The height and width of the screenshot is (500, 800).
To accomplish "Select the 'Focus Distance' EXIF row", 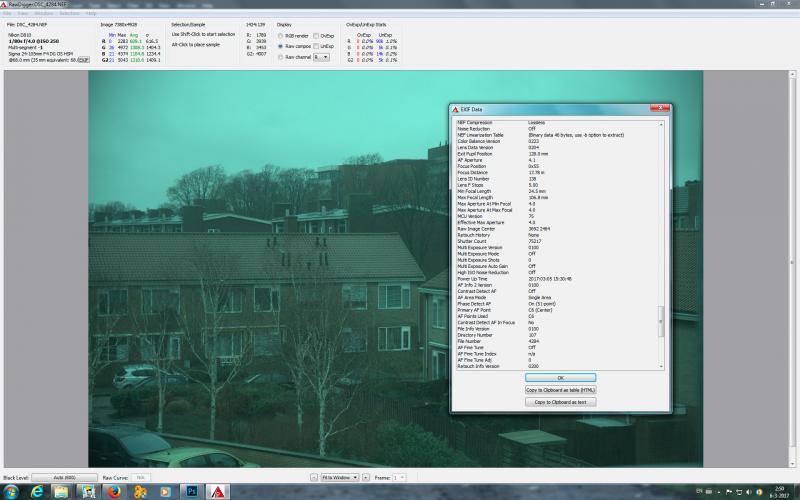I will (557, 172).
